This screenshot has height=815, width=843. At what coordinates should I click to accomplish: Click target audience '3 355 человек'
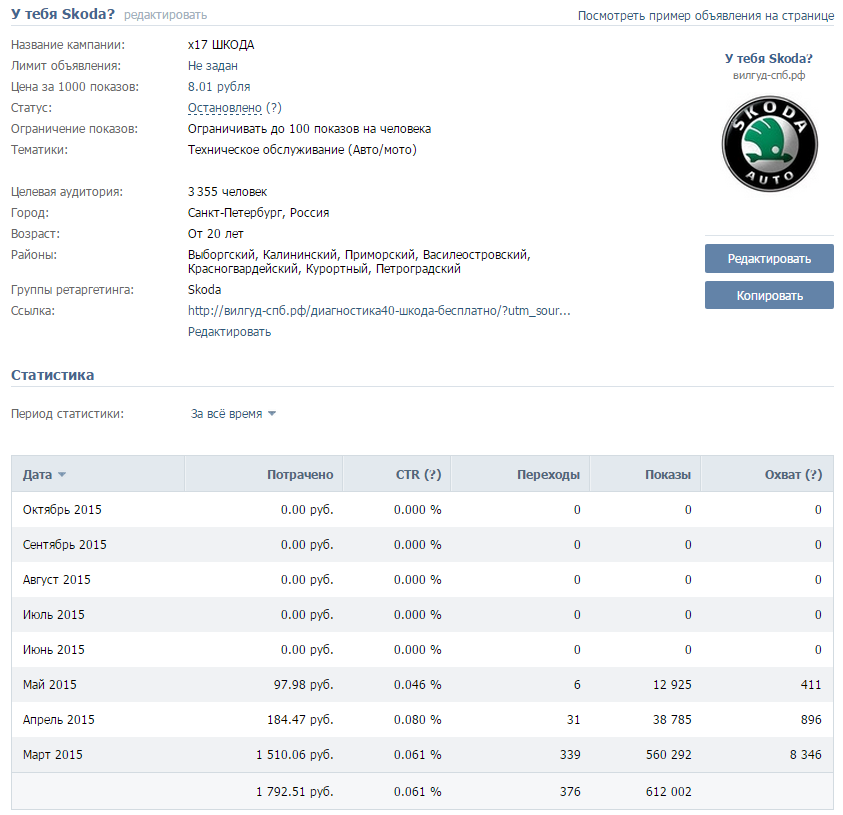pos(227,191)
